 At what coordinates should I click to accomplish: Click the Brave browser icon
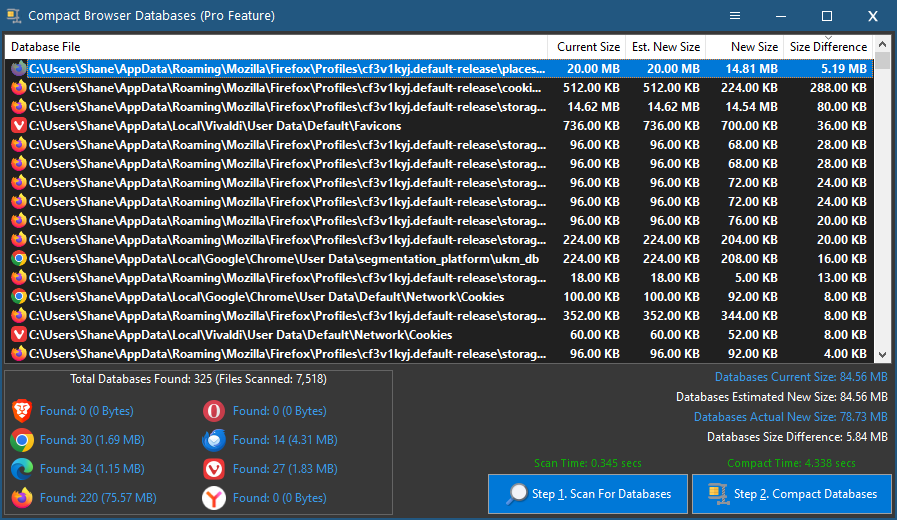click(22, 411)
